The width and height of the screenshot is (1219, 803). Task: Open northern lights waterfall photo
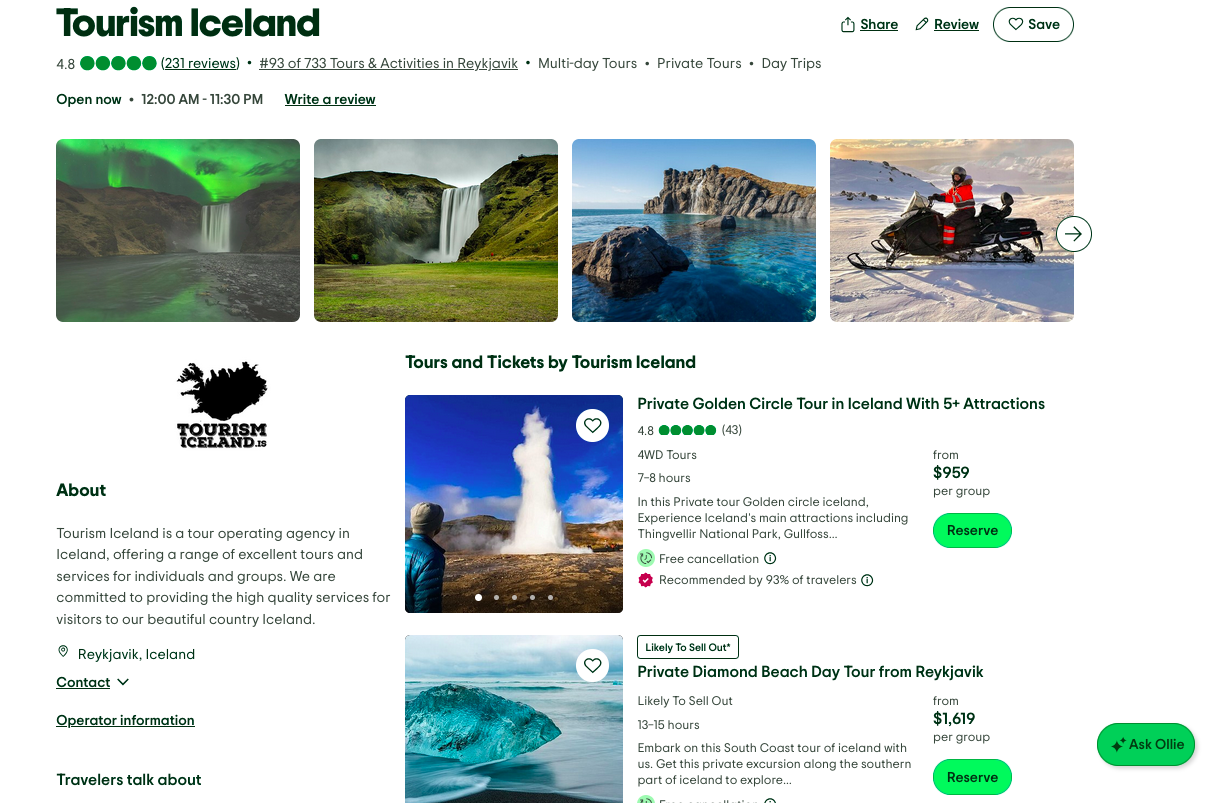pos(178,230)
